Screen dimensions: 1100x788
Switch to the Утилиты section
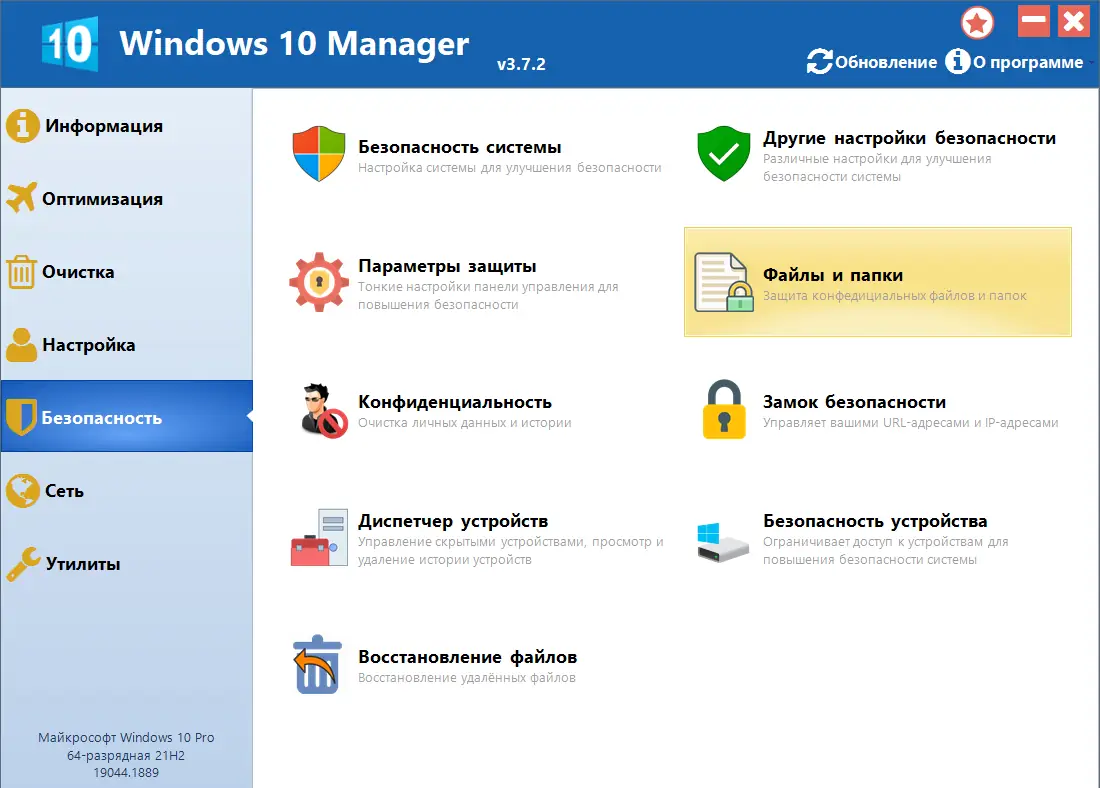[126, 564]
